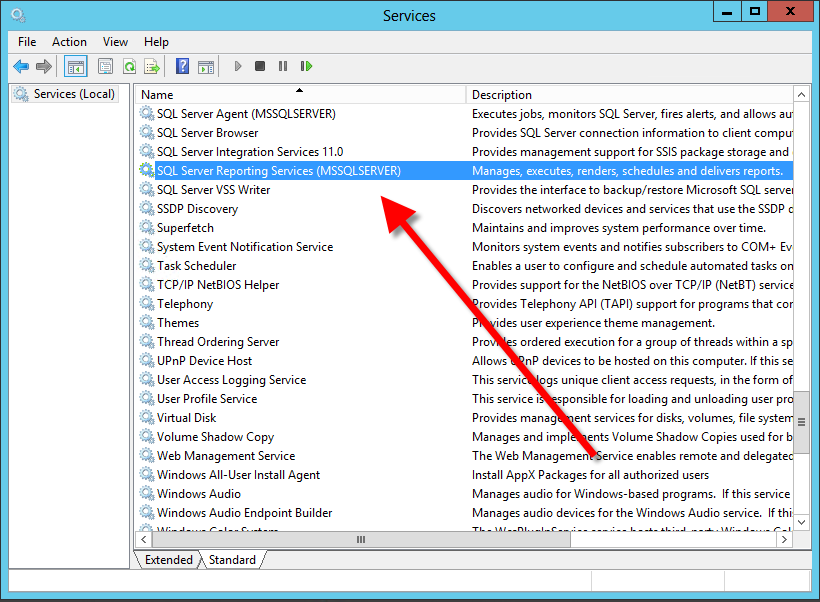Click the vertical scrollbar down arrow
The width and height of the screenshot is (820, 602).
[x=801, y=522]
